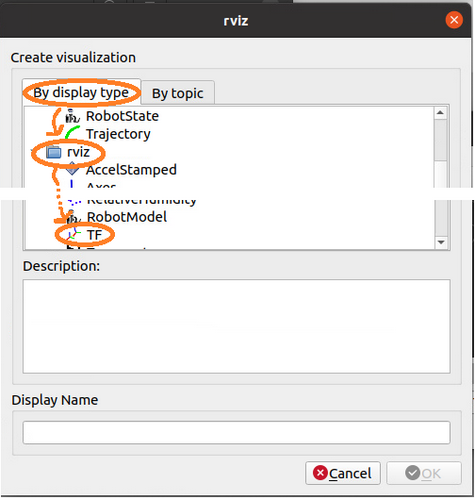475x500 pixels.
Task: Click the gray checkmark icon on OK
Action: (413, 473)
